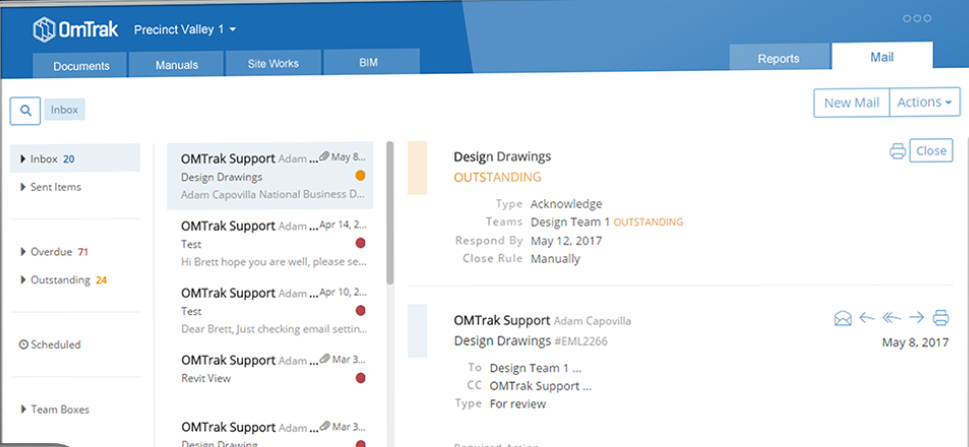Open the Precinct Valley 1 project dropdown
This screenshot has height=447, width=969.
185,29
